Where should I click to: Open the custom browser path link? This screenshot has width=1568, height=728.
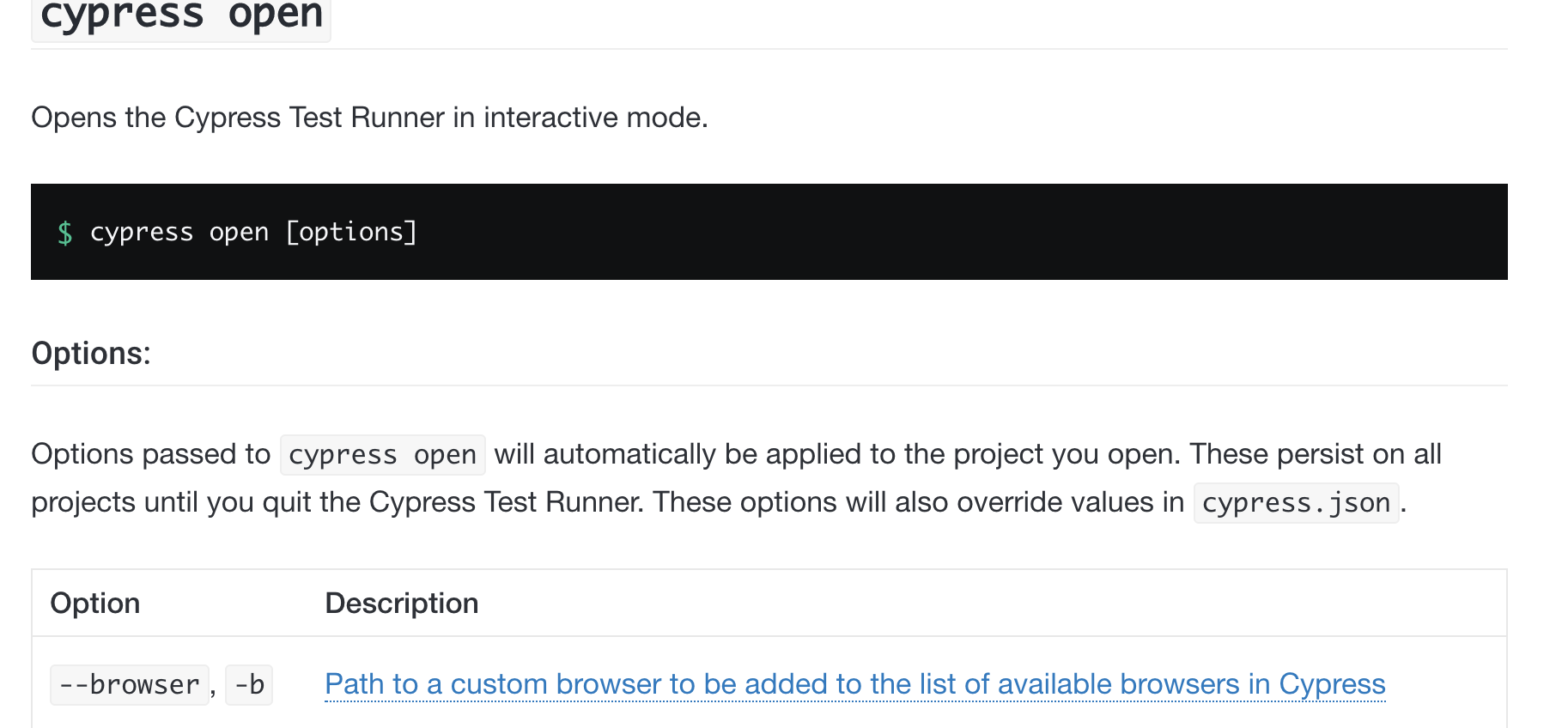coord(854,684)
